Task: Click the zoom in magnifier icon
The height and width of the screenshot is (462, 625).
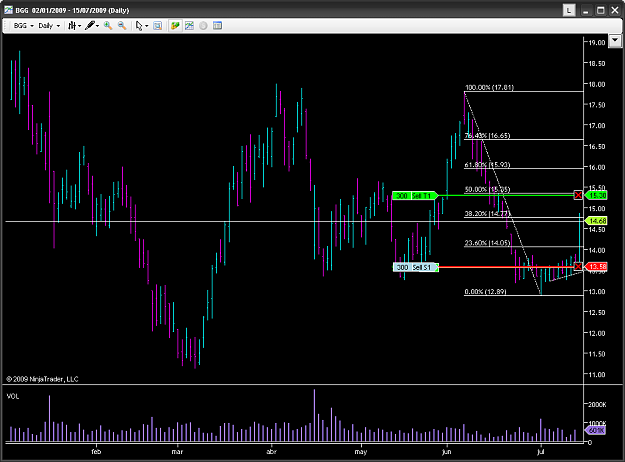Action: point(108,26)
